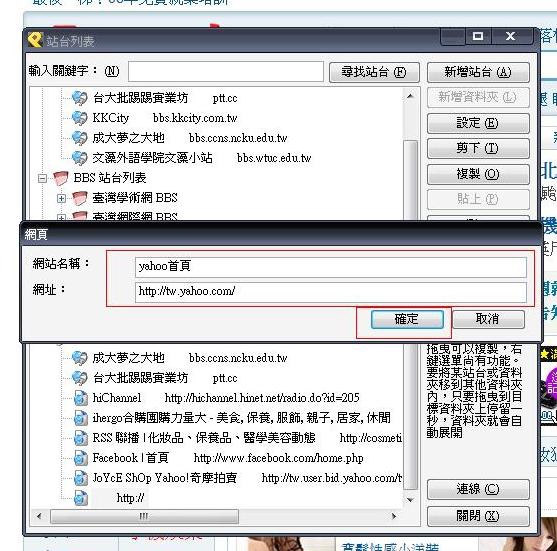
Task: Select the 臺灣學術網 BBS folder label
Action: point(135,198)
